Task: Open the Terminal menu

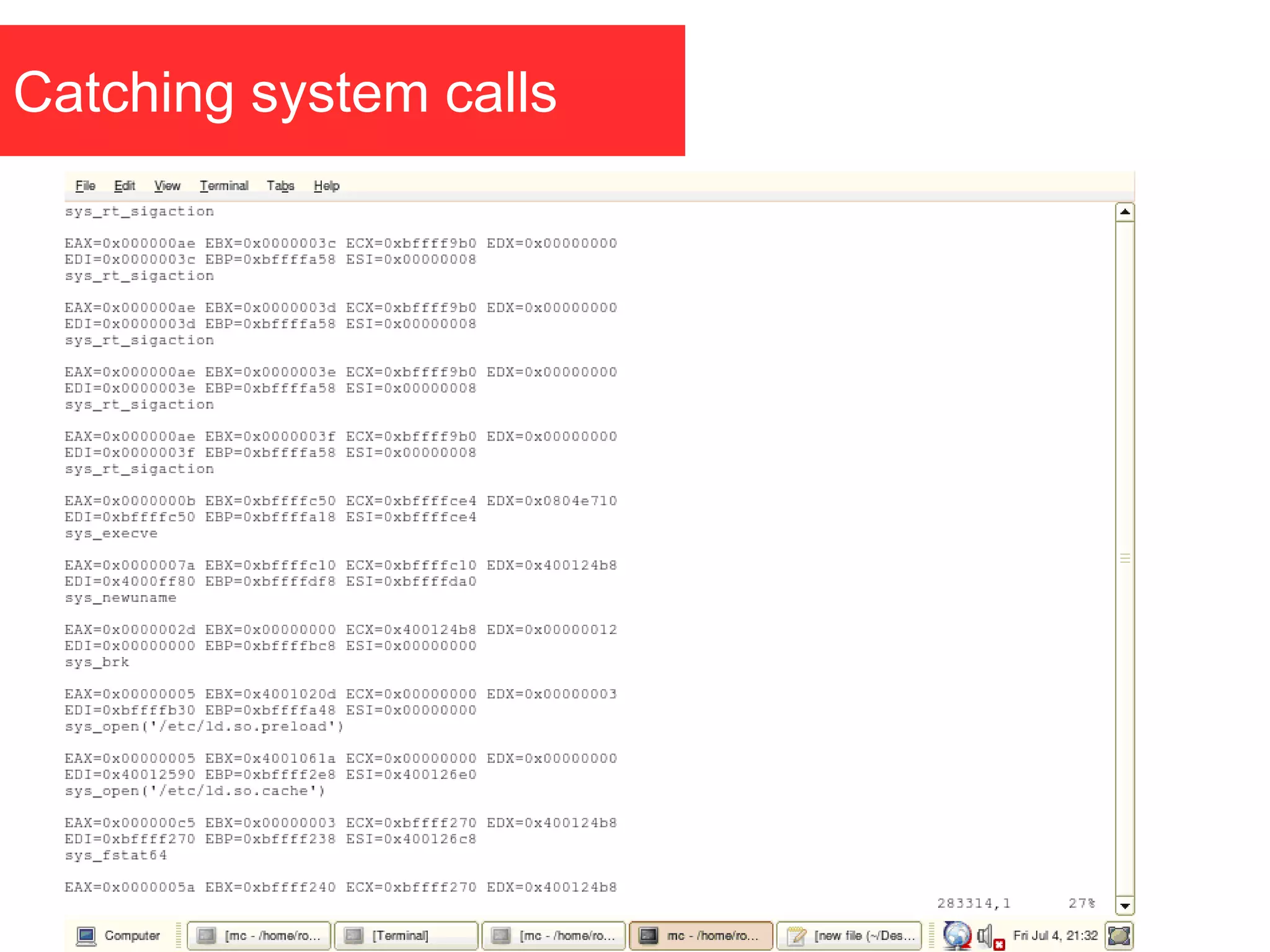Action: coord(223,186)
